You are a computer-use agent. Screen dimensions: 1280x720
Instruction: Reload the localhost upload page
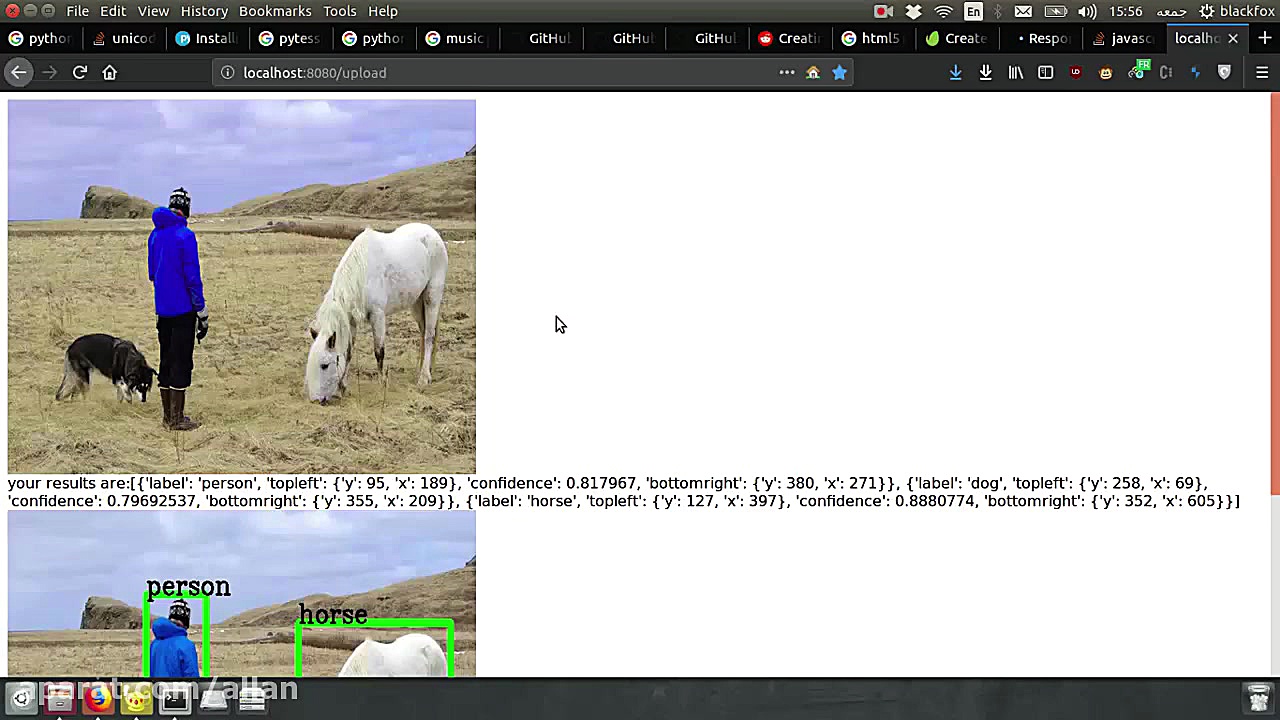click(80, 72)
